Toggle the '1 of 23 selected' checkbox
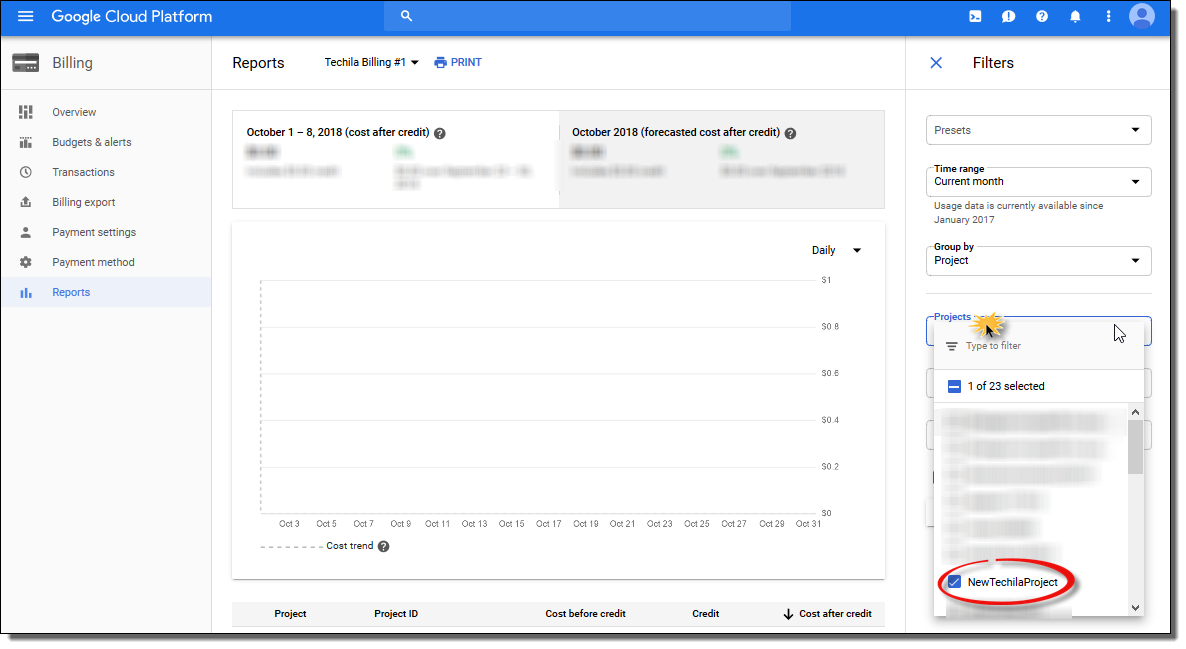 coord(954,386)
